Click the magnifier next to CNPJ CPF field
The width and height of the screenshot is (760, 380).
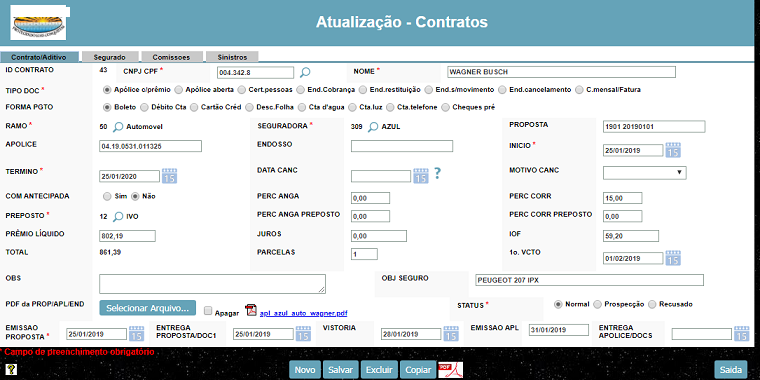[305, 73]
